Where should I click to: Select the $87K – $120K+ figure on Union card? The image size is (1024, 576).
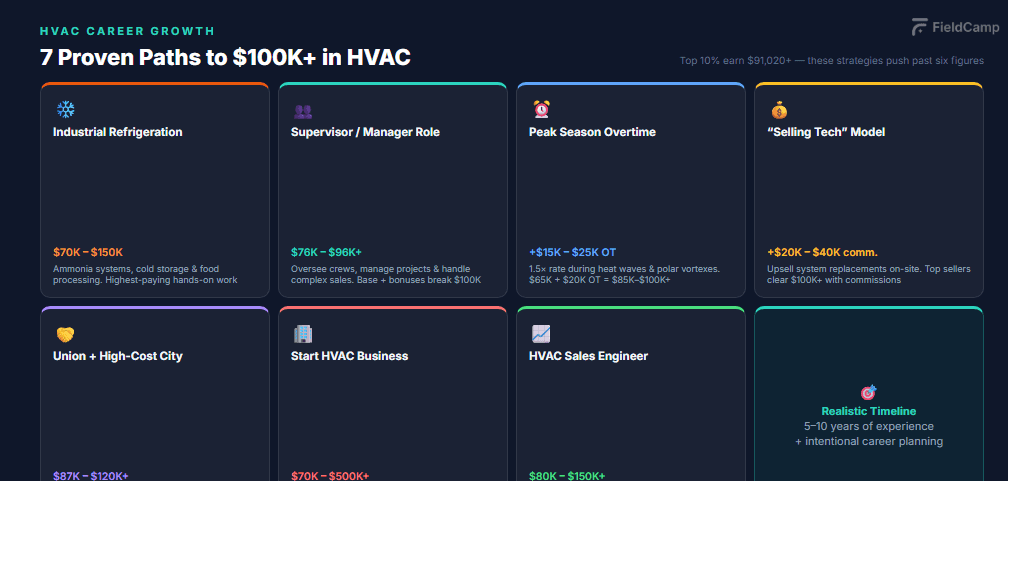click(90, 476)
